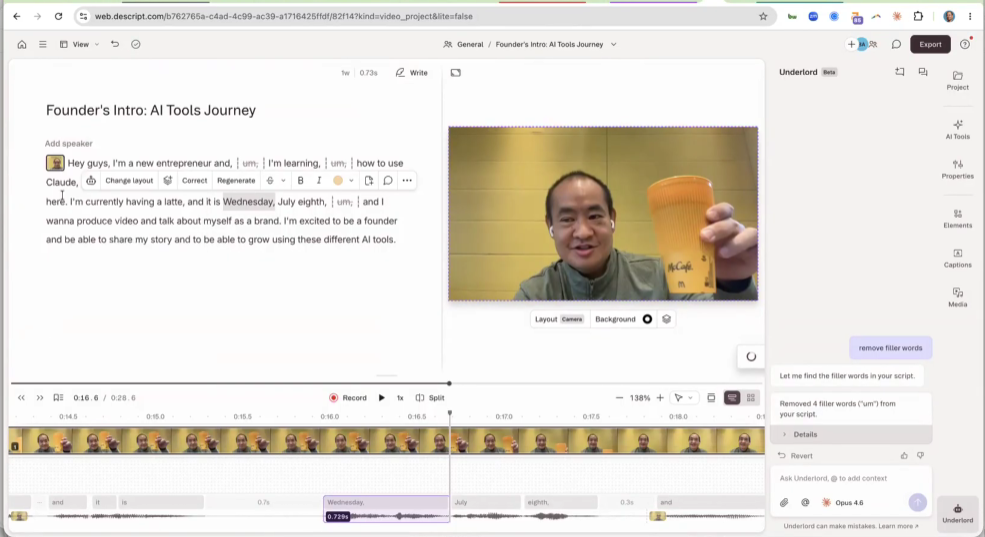The width and height of the screenshot is (985, 537).
Task: Select the Properties sidebar tab
Action: (x=957, y=170)
